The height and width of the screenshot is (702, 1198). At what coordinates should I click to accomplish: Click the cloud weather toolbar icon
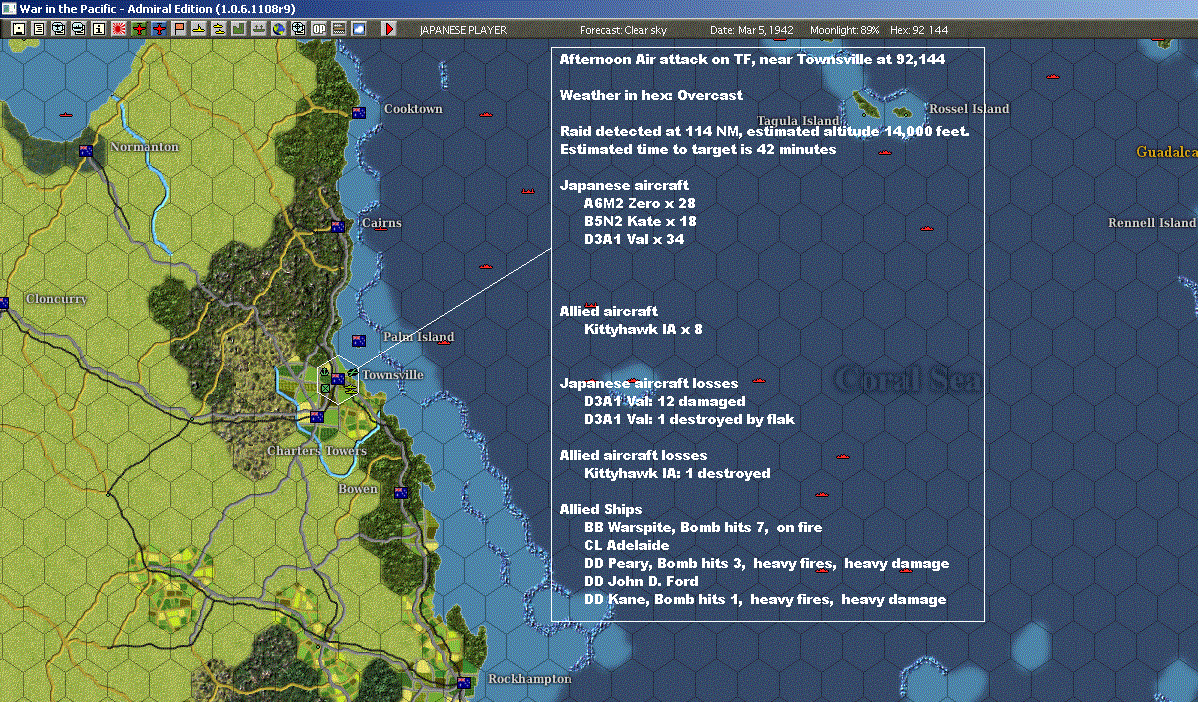(x=358, y=29)
